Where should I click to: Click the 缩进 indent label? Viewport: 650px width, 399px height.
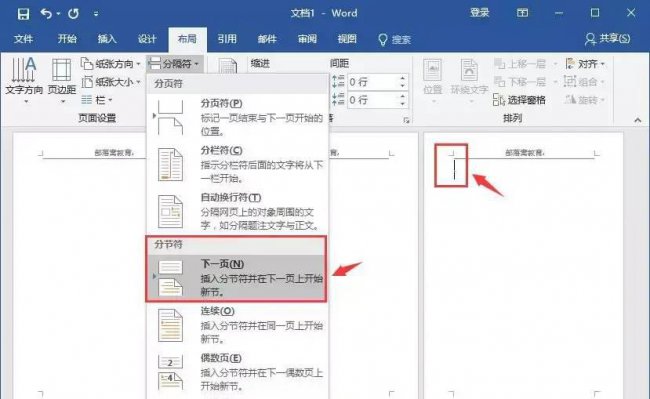(x=260, y=63)
